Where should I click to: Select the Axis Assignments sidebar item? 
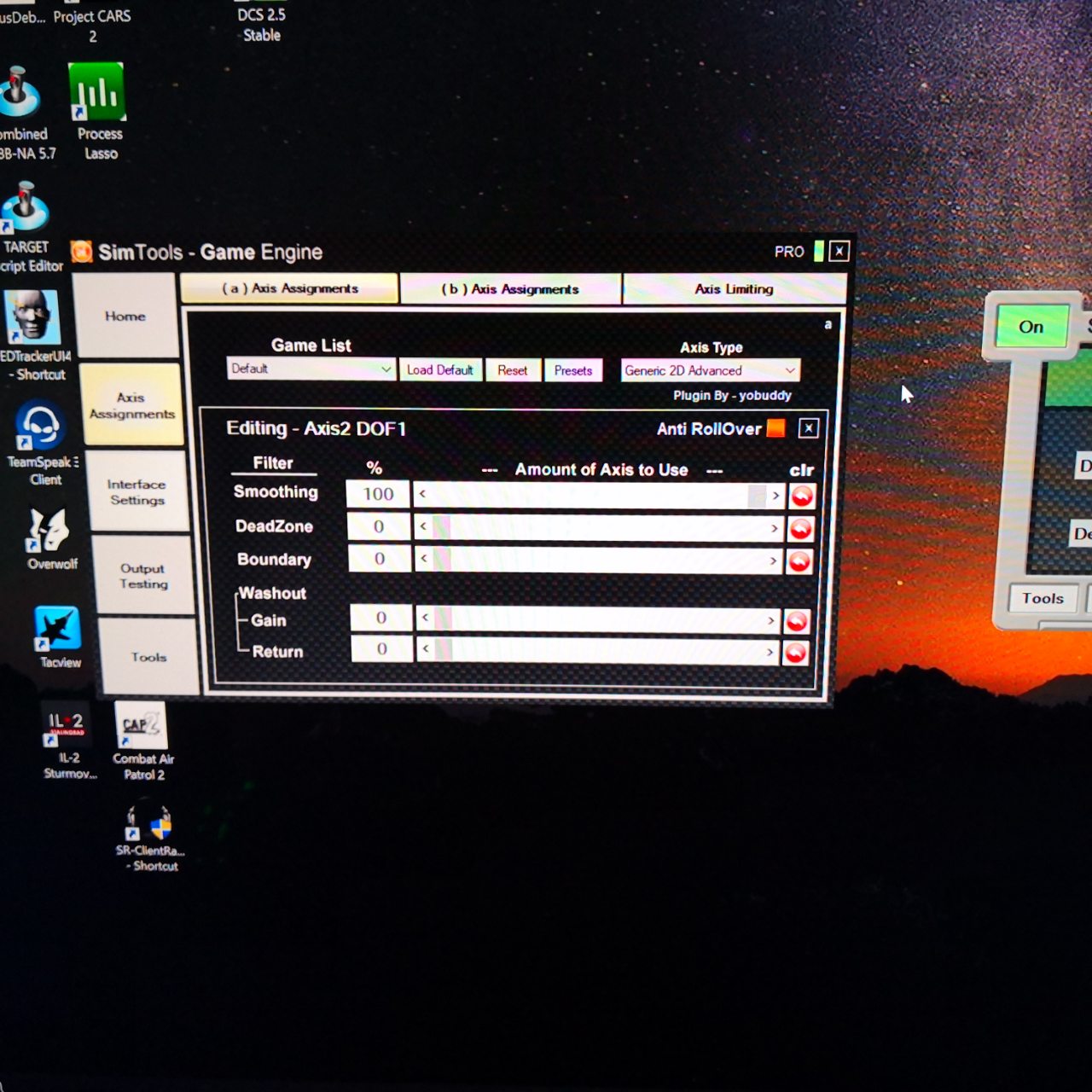[132, 405]
